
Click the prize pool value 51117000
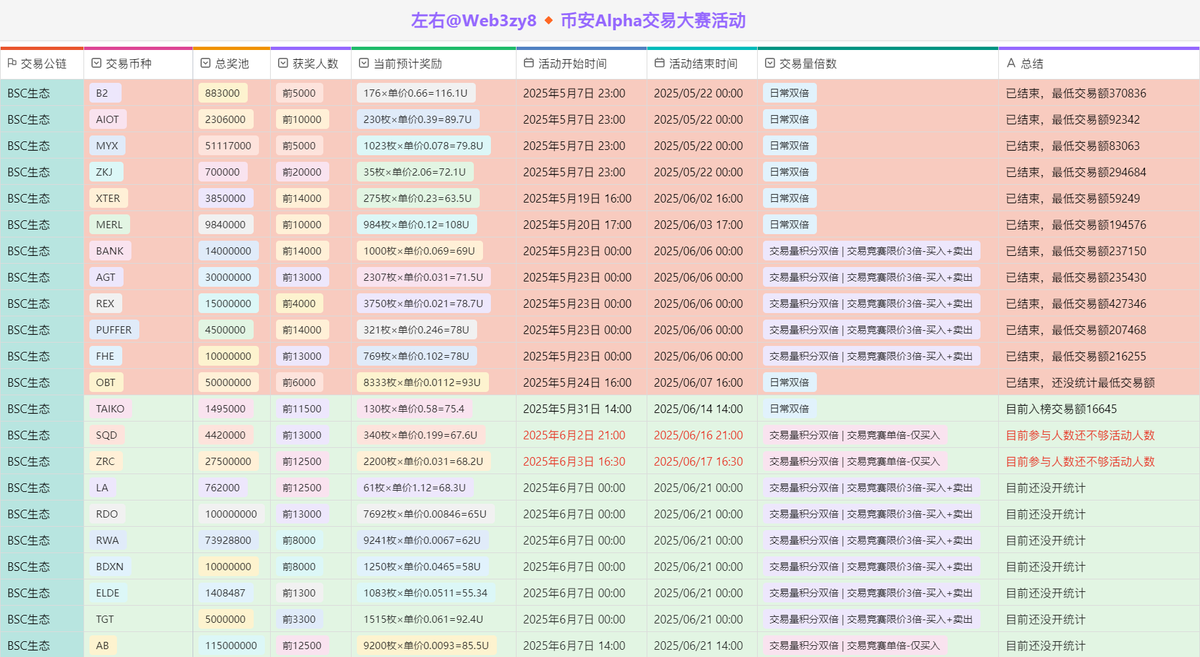[x=228, y=145]
